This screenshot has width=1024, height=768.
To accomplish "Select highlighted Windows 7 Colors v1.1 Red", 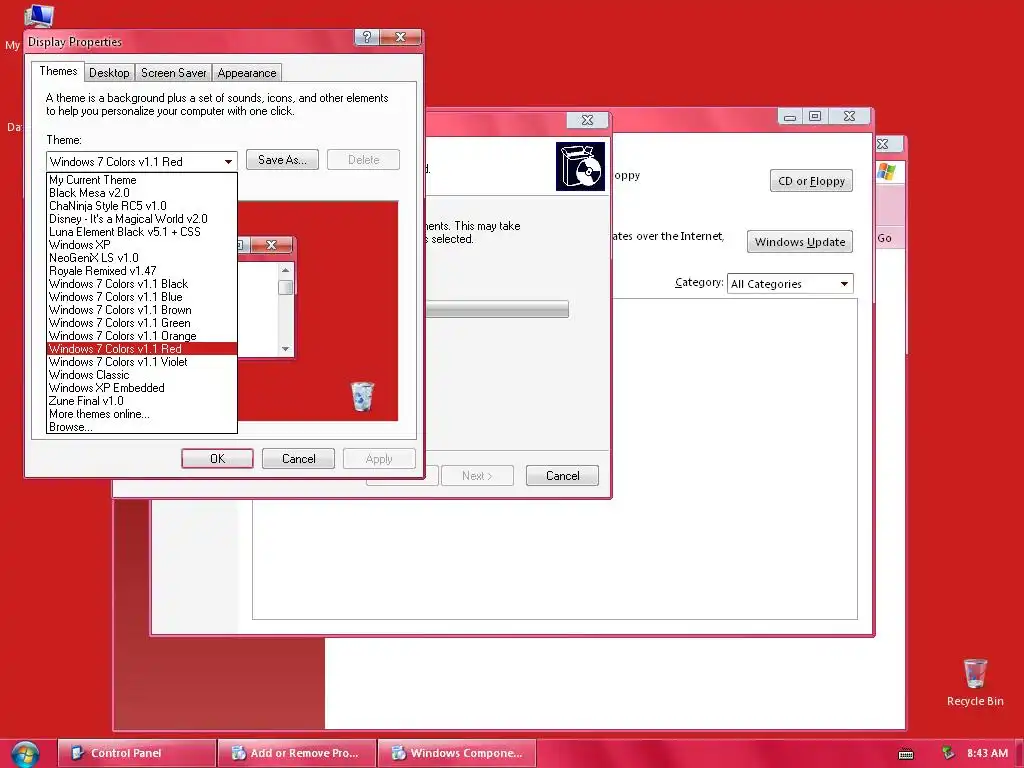I will tap(142, 349).
